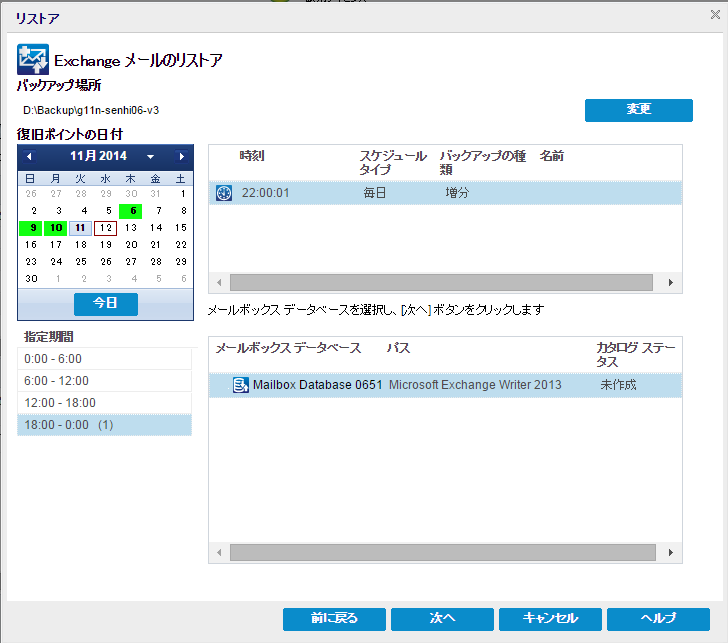Select November 12 in the calendar

105,228
